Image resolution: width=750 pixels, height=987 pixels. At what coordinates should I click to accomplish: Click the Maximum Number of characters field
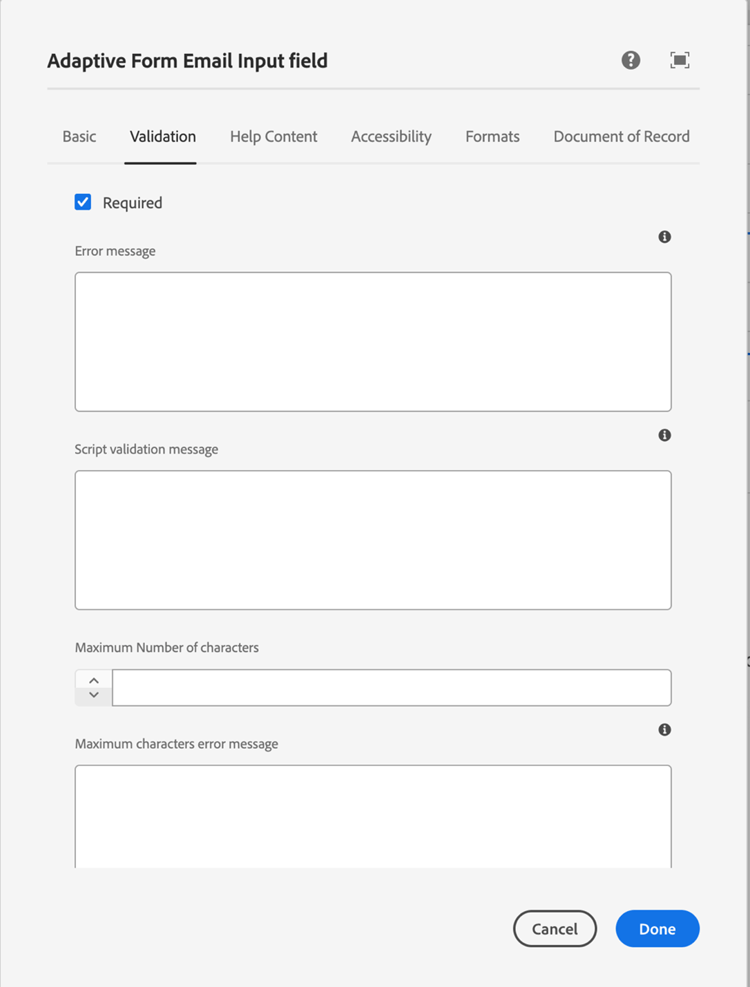391,688
